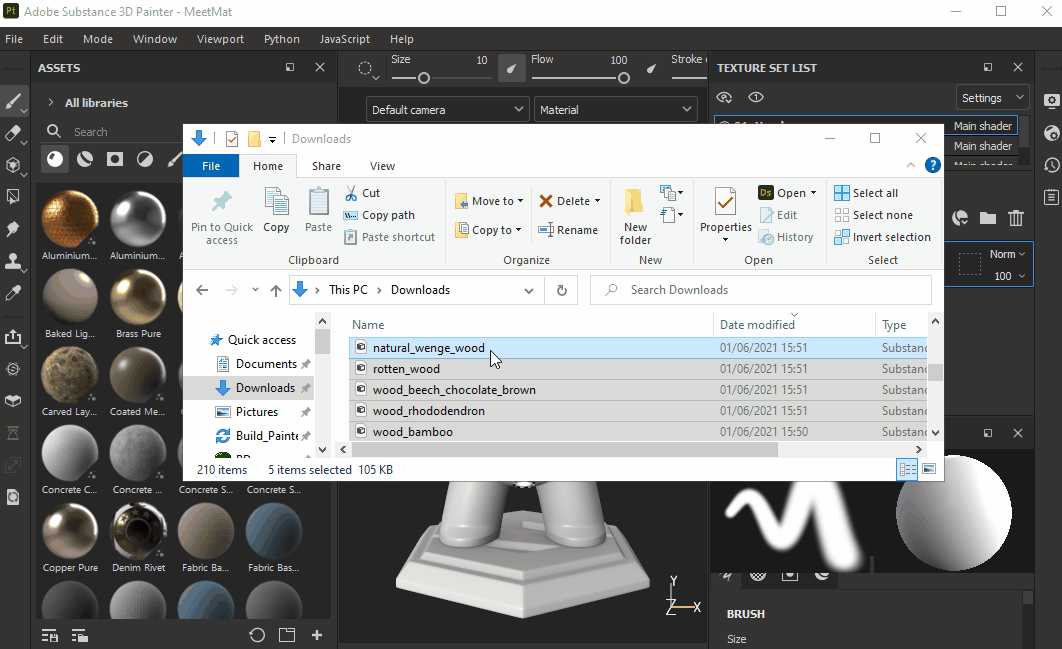
Task: Open the Default camera dropdown
Action: tap(447, 110)
